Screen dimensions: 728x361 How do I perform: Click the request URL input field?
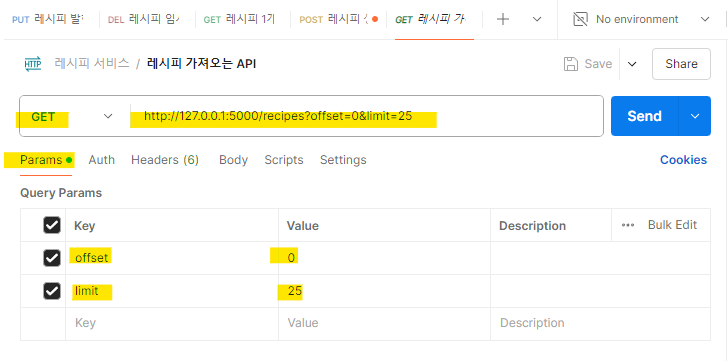coord(367,116)
